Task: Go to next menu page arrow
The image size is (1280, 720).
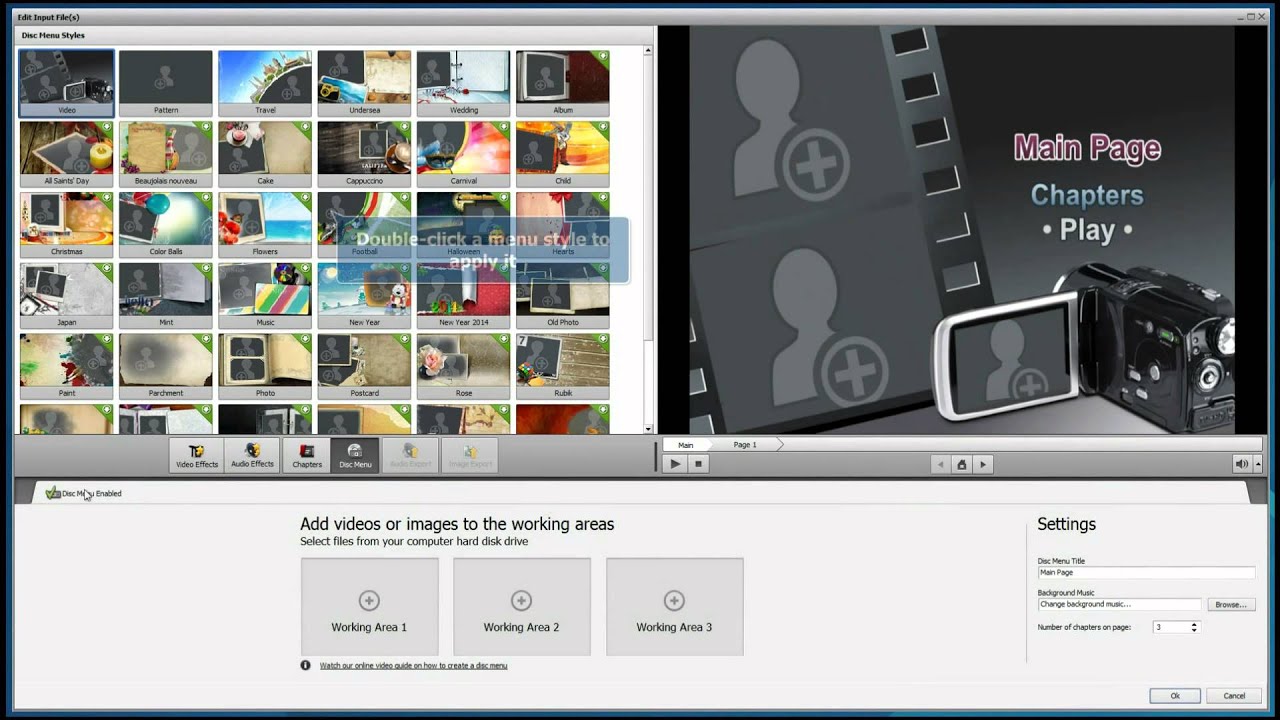Action: tap(983, 464)
